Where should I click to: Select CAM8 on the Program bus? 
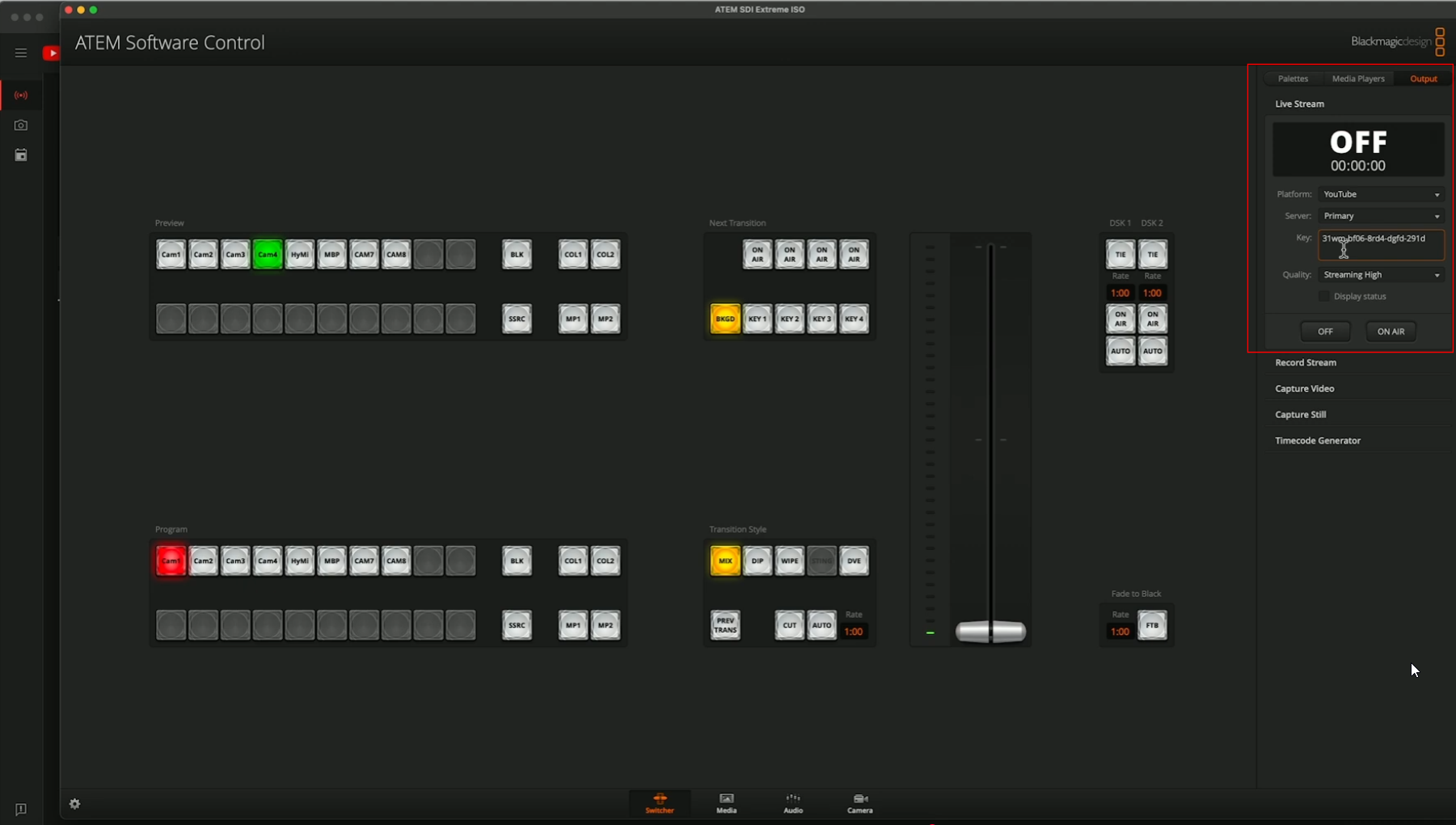396,561
